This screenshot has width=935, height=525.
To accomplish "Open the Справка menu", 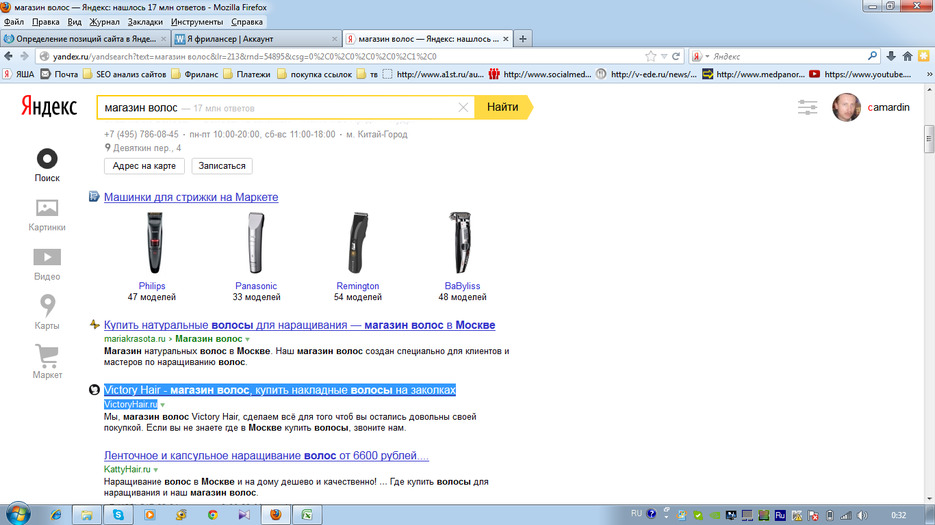I will click(247, 22).
